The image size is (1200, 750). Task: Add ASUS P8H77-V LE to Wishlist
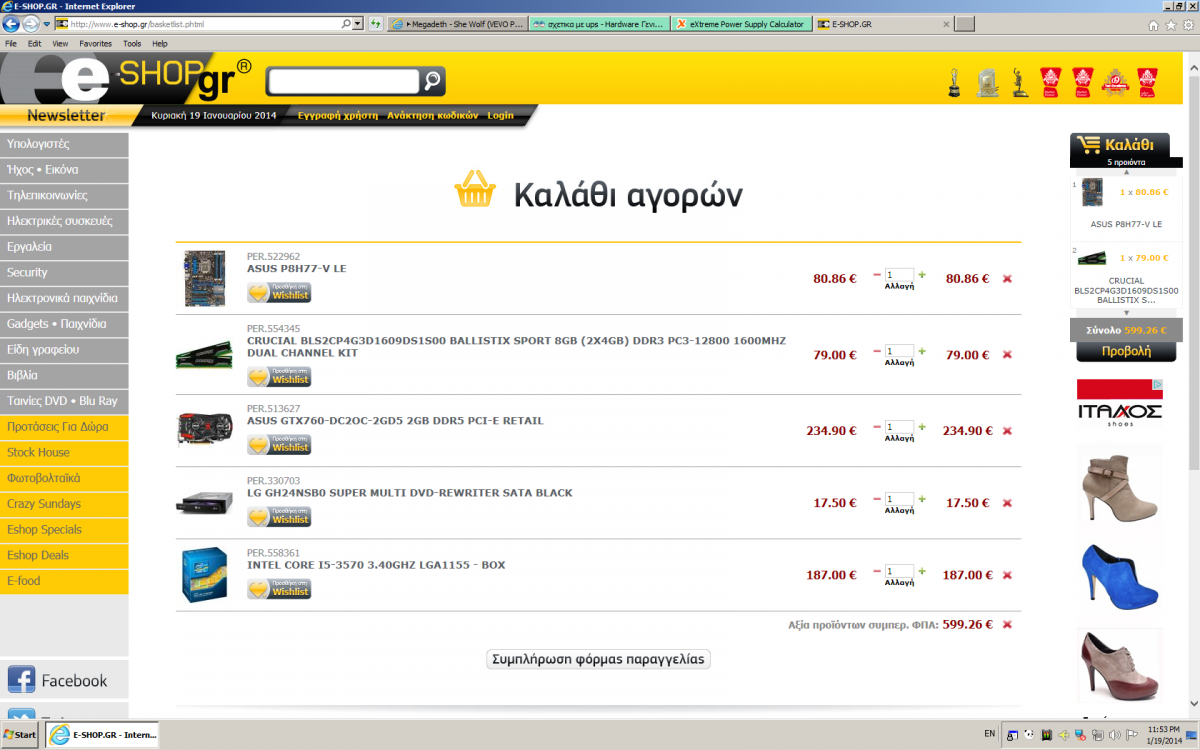[279, 292]
